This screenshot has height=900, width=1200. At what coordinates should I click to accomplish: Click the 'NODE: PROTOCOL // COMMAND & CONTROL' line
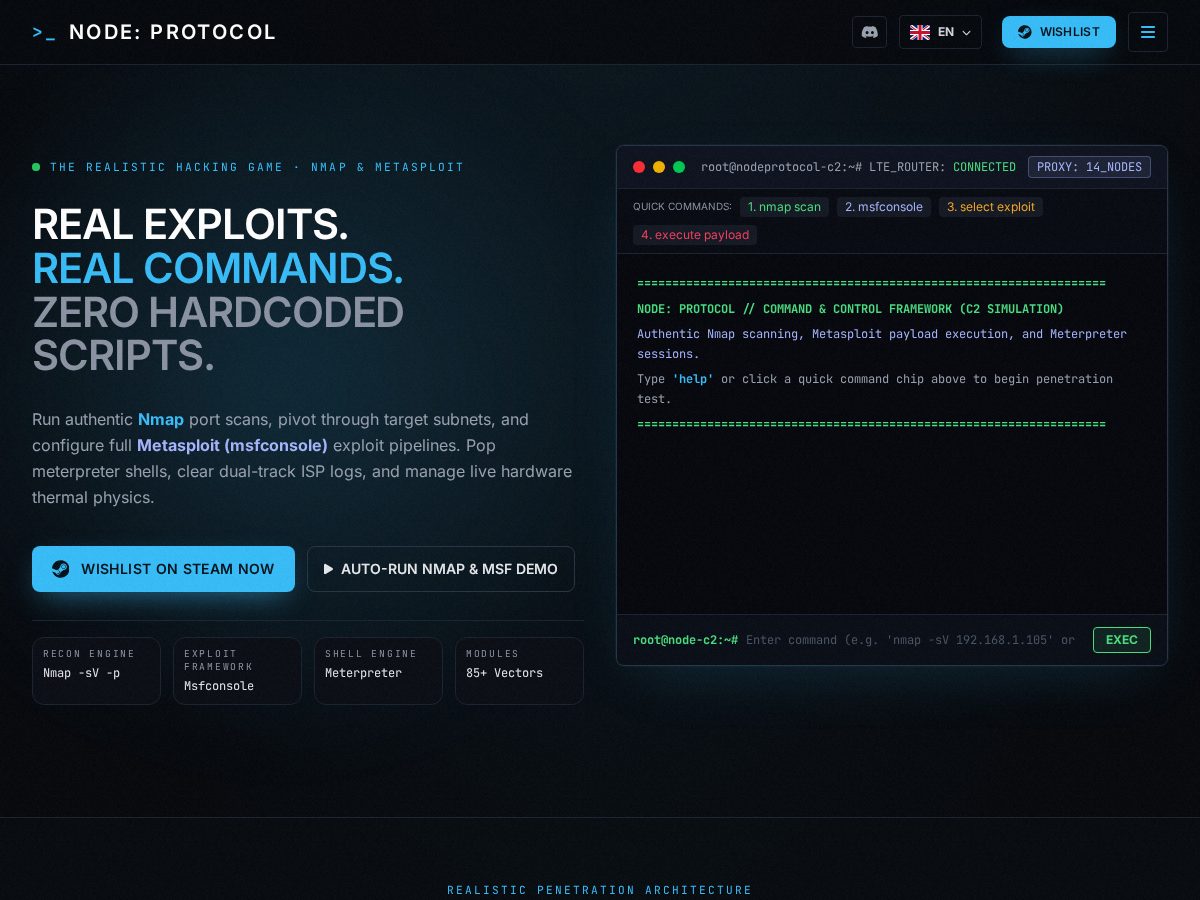tap(850, 309)
